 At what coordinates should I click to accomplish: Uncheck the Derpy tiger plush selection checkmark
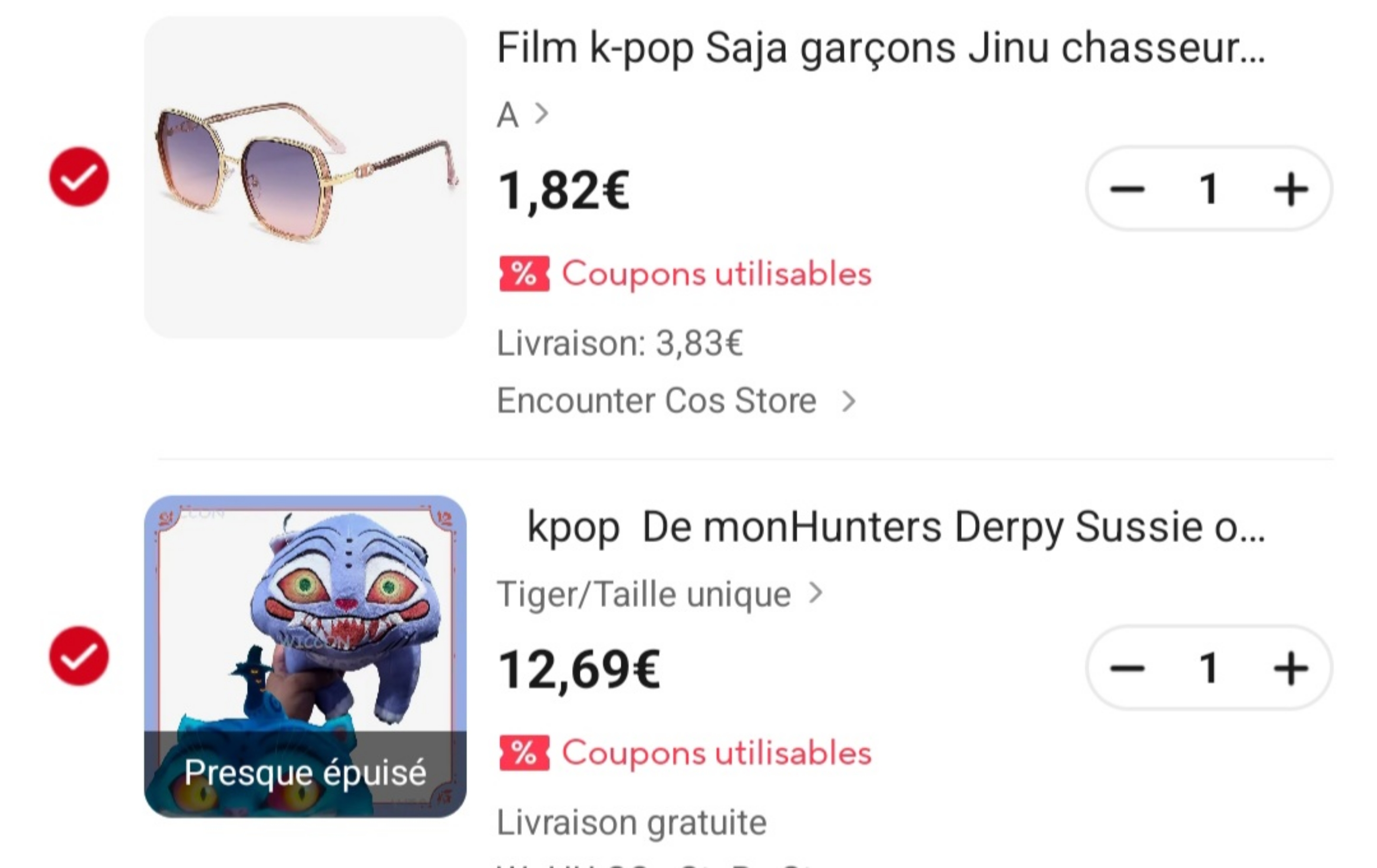[79, 656]
